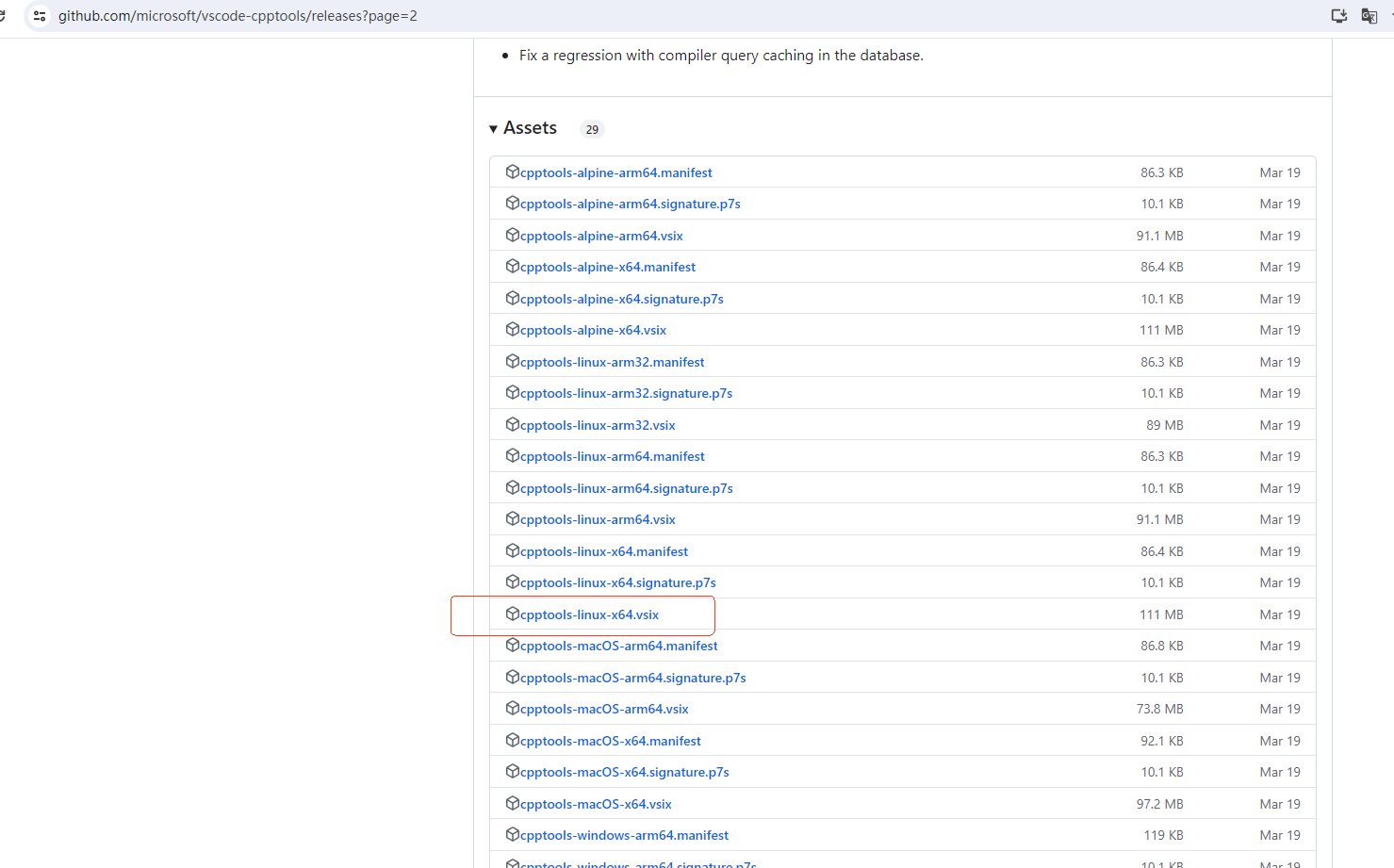Click package icon beside cpptools-alpine-arm64.vsix
The width and height of the screenshot is (1394, 868).
pos(513,235)
